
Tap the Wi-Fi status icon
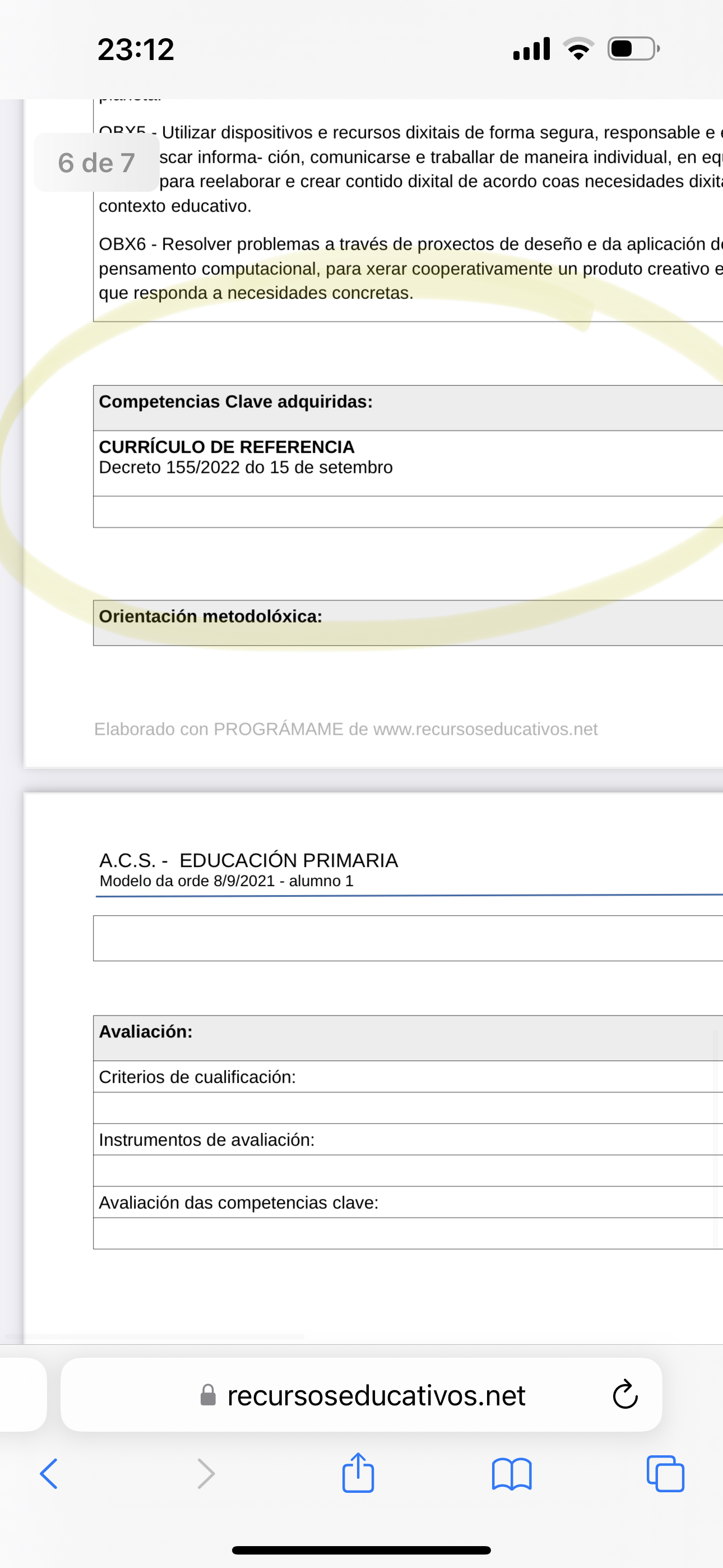578,49
